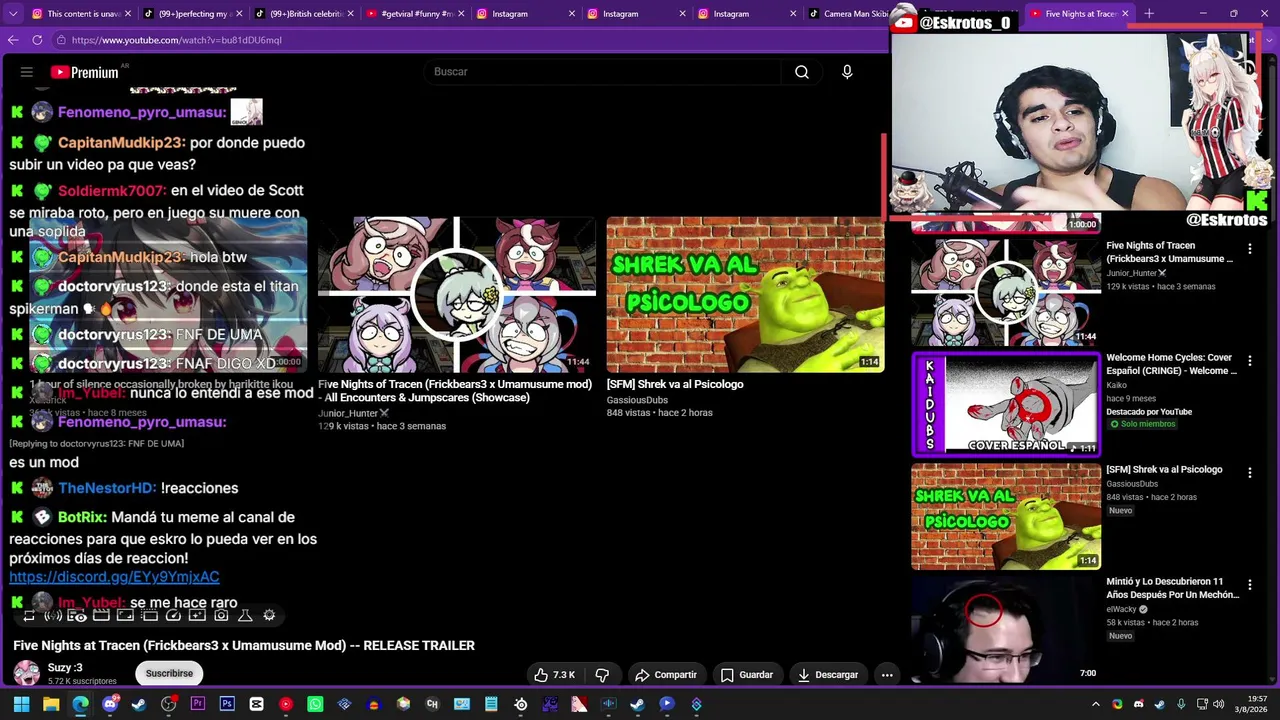This screenshot has height=720, width=1280.
Task: Open CapCut from the taskbar
Action: (x=256, y=705)
